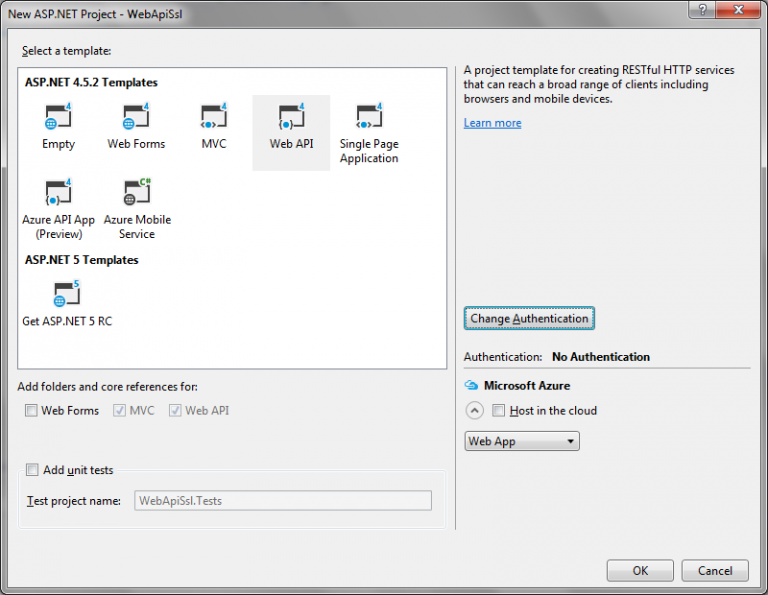Image resolution: width=768 pixels, height=595 pixels.
Task: Click the Microsoft Azure cloud icon
Action: pos(471,385)
